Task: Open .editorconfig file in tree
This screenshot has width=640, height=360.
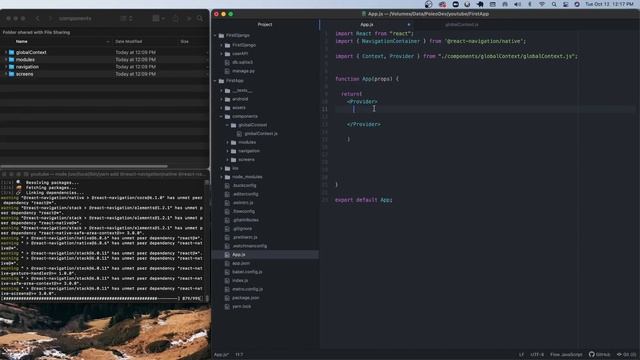Action: point(245,194)
